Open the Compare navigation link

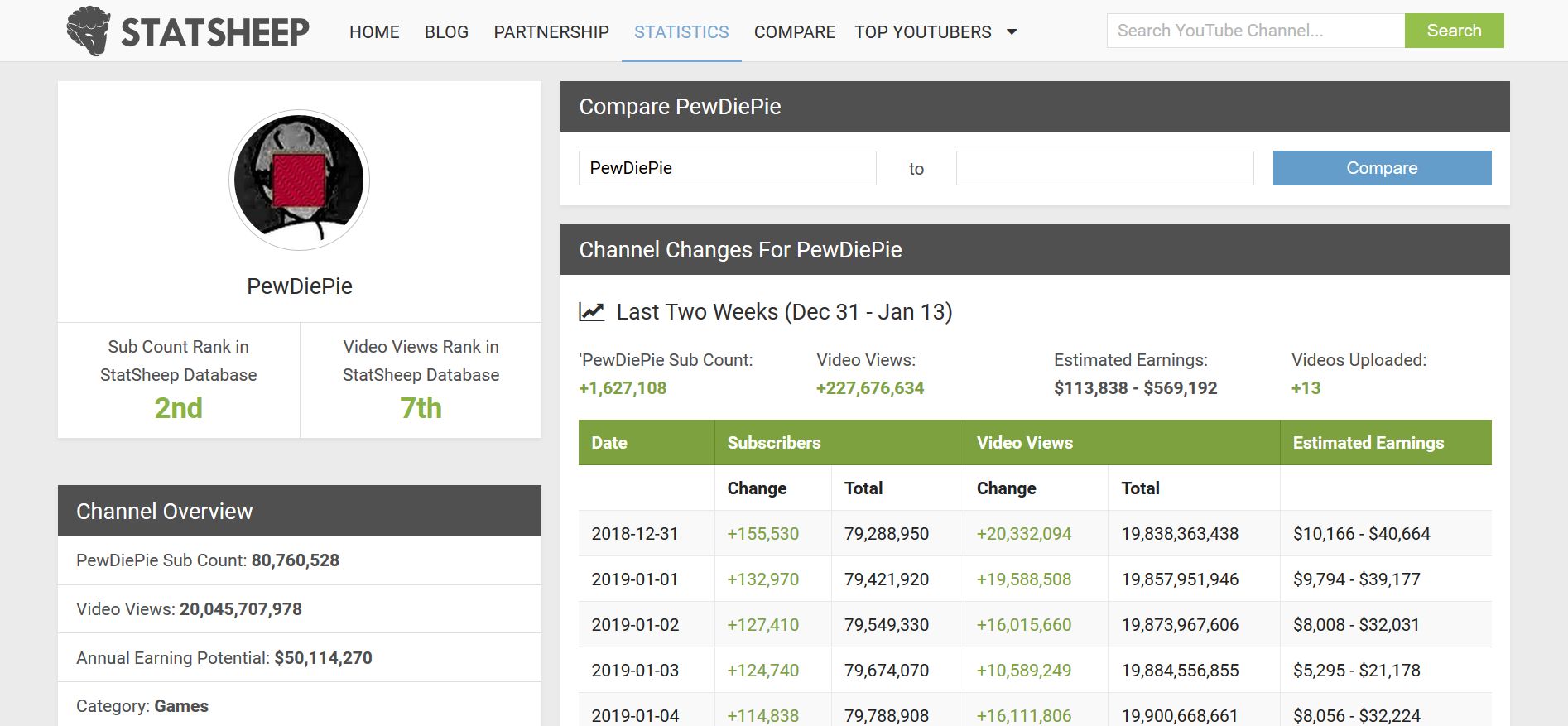[794, 32]
